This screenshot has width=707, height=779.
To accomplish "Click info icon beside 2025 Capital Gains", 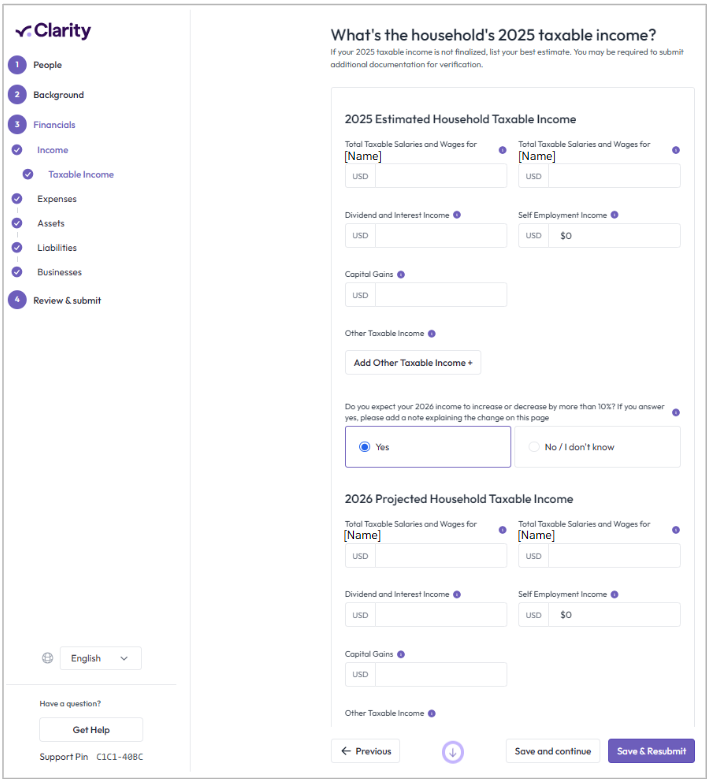I will [x=401, y=274].
